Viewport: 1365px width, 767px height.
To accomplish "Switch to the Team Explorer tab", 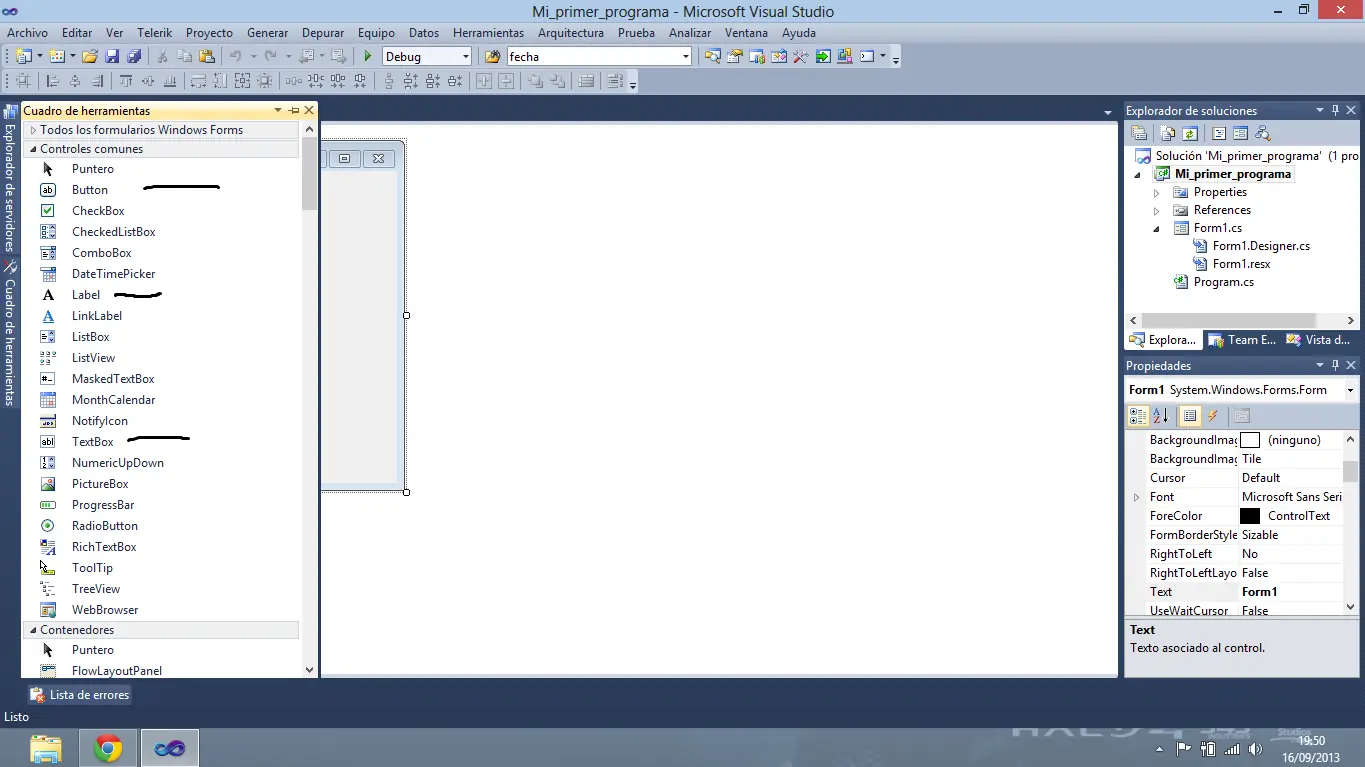I will click(x=1243, y=340).
